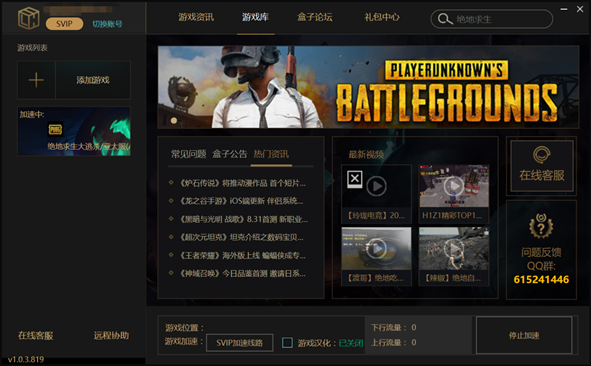Image resolution: width=591 pixels, height=366 pixels.
Task: Click the SVIP badge
Action: (64, 24)
